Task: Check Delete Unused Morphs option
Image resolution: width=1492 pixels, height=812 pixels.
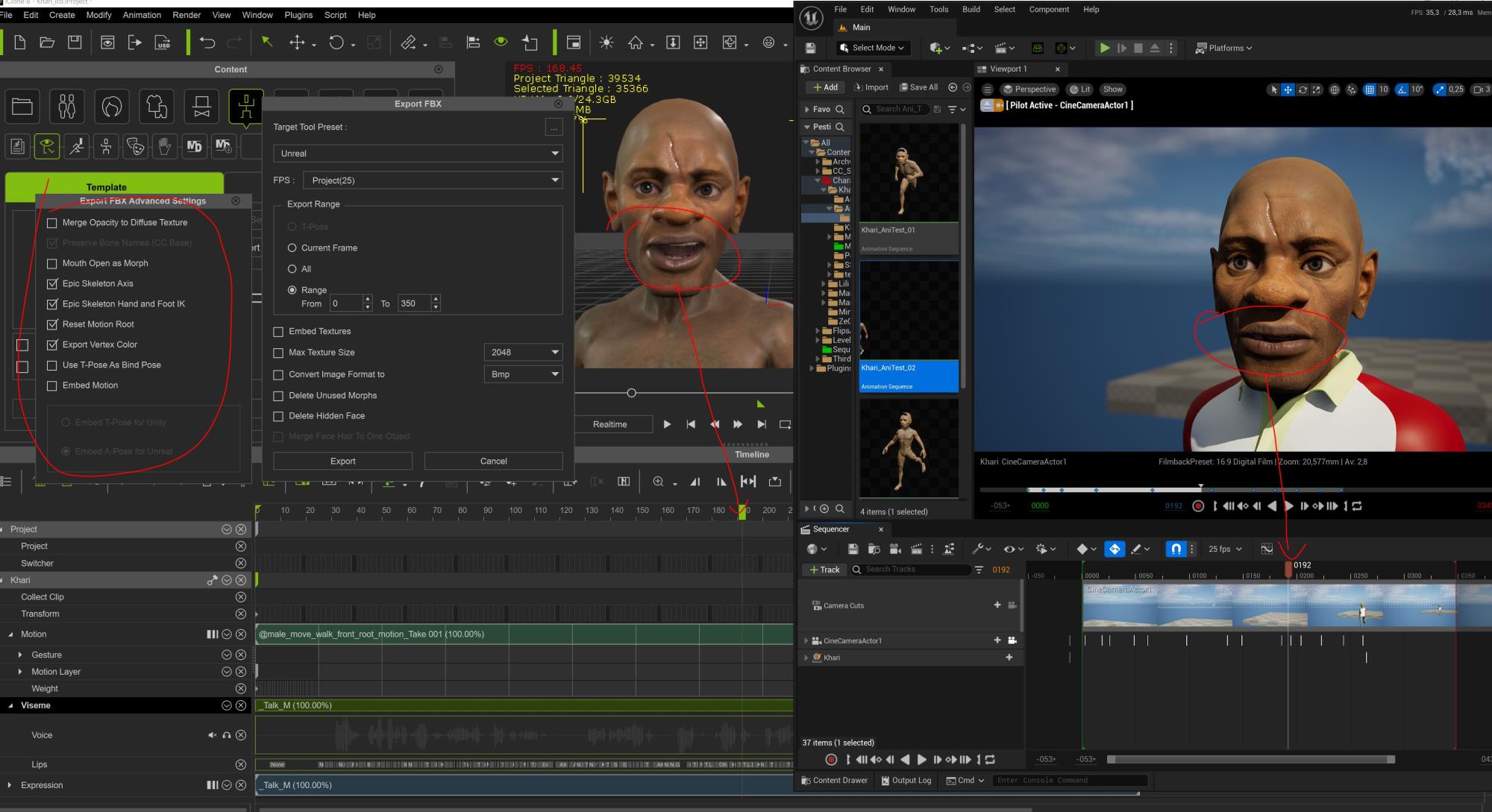Action: pyautogui.click(x=278, y=396)
